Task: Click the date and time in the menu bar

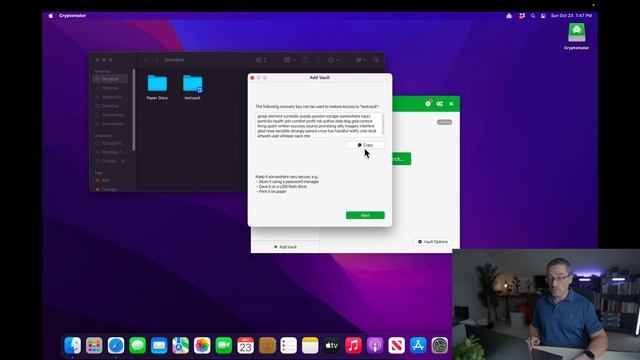Action: click(x=571, y=16)
